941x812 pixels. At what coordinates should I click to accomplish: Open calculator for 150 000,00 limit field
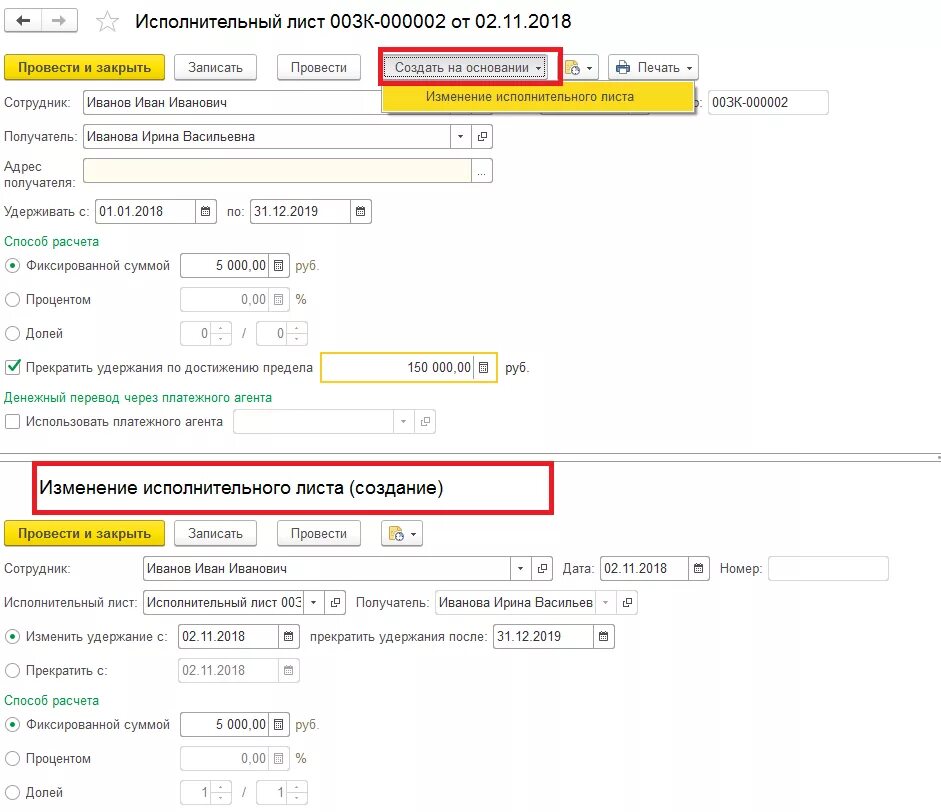pos(484,367)
